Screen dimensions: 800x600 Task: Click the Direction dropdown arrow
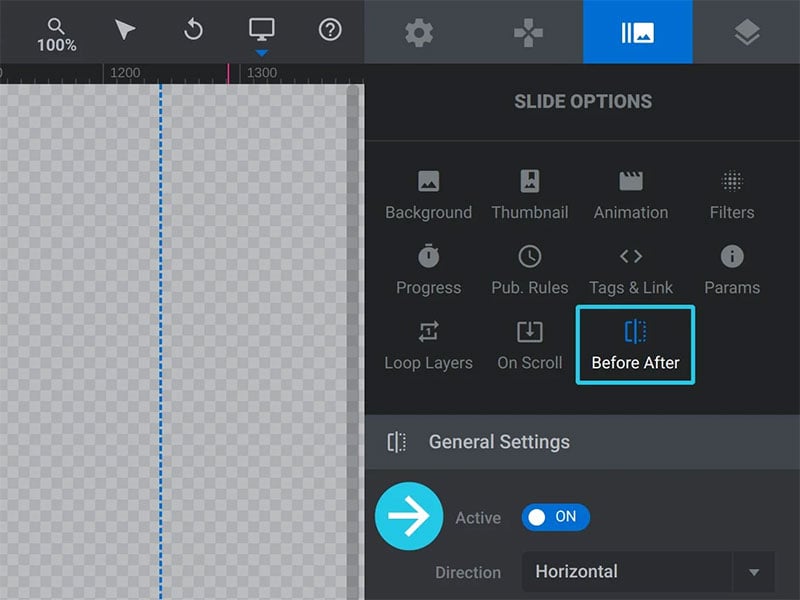click(x=754, y=572)
